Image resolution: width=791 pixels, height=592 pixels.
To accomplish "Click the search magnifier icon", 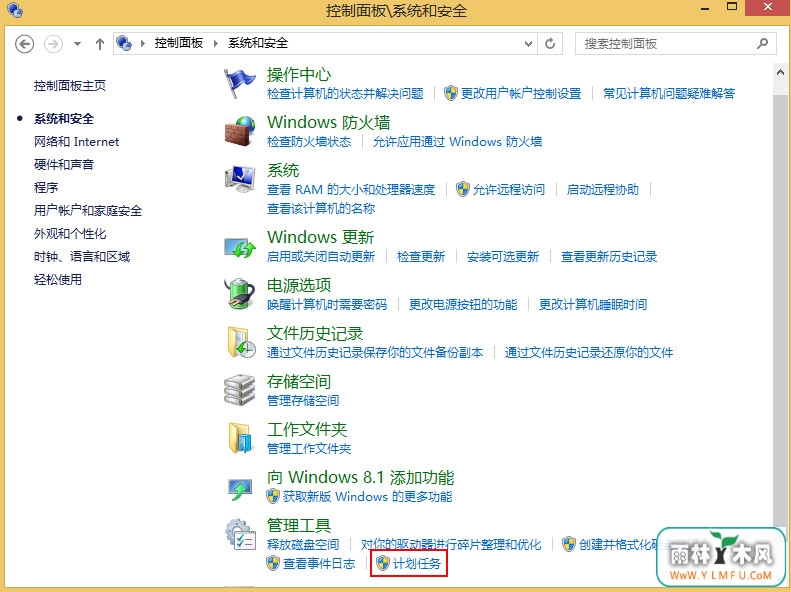I will point(762,43).
